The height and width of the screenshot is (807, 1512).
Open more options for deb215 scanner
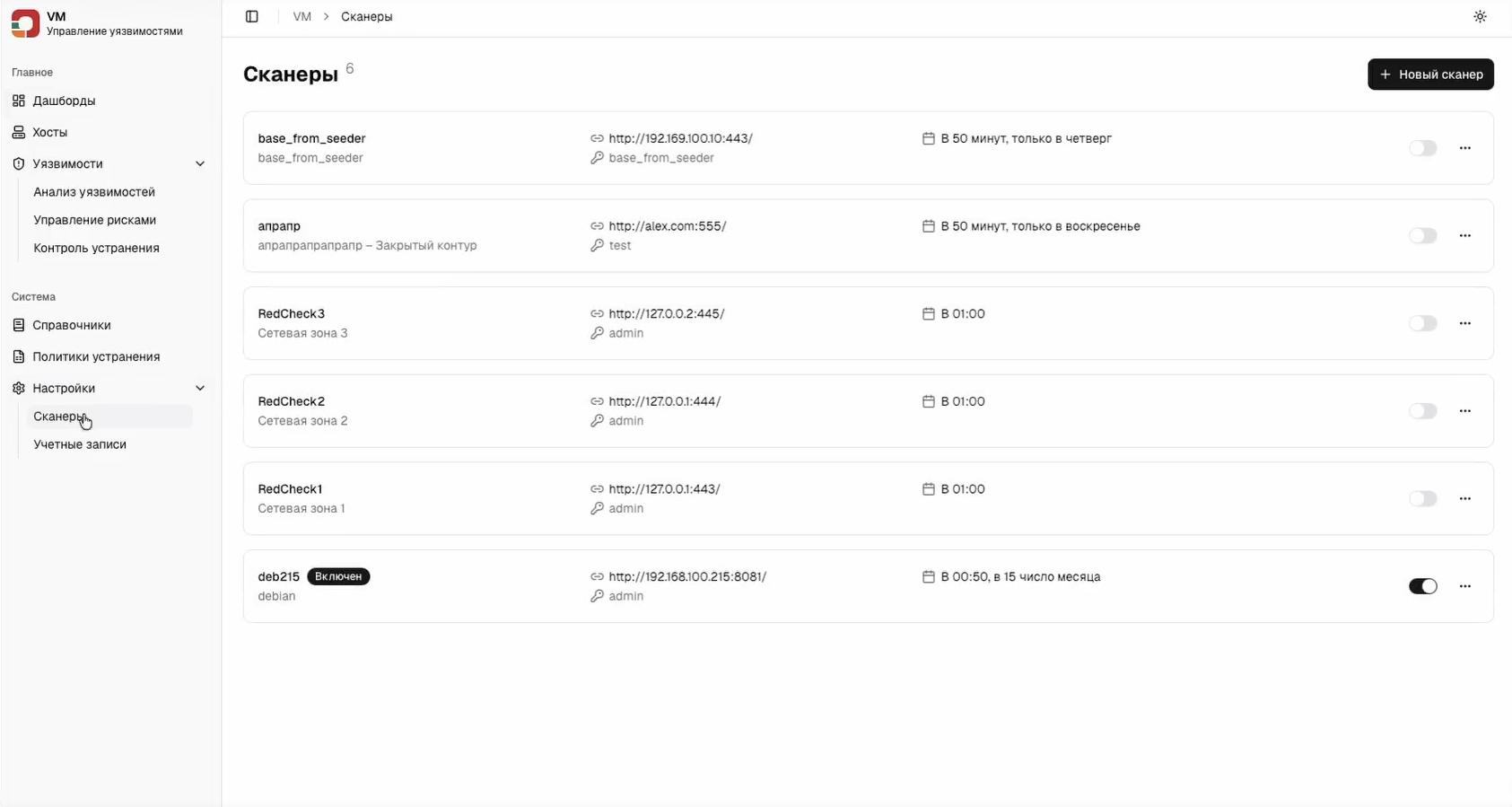coord(1465,586)
